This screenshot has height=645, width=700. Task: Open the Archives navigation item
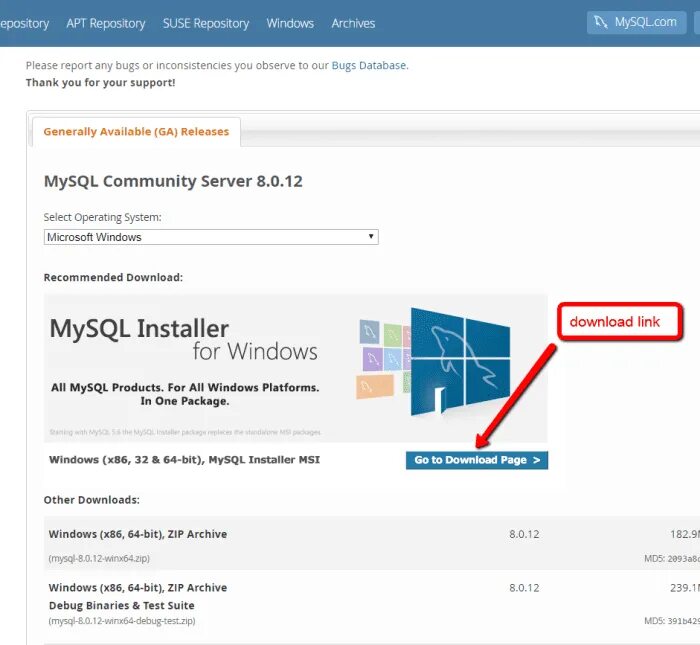point(353,23)
